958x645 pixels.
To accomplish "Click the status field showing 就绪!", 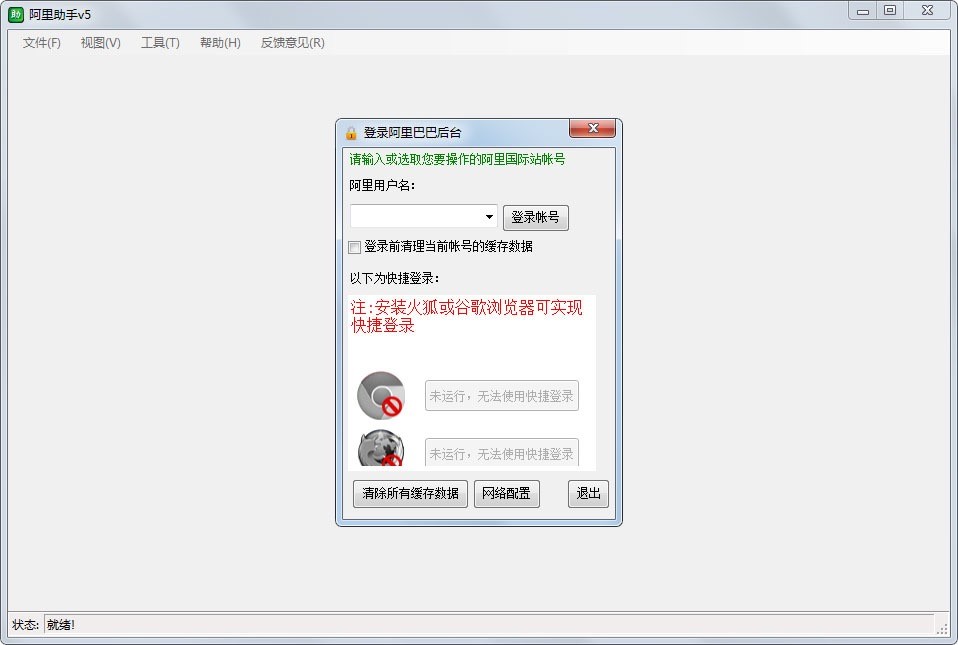I will (488, 624).
